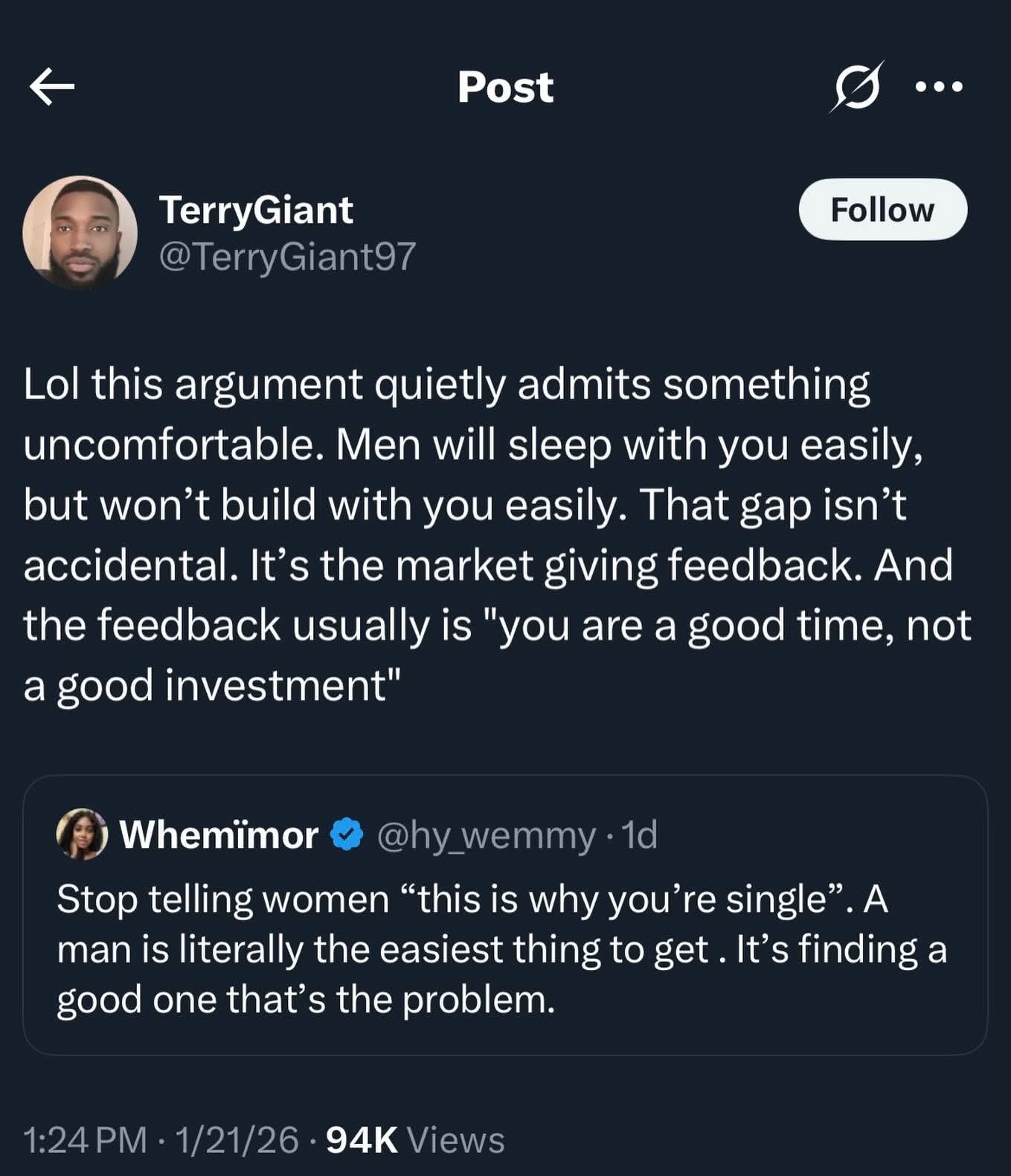
Task: Click the quoted post's 1d timestamp
Action: tap(640, 835)
